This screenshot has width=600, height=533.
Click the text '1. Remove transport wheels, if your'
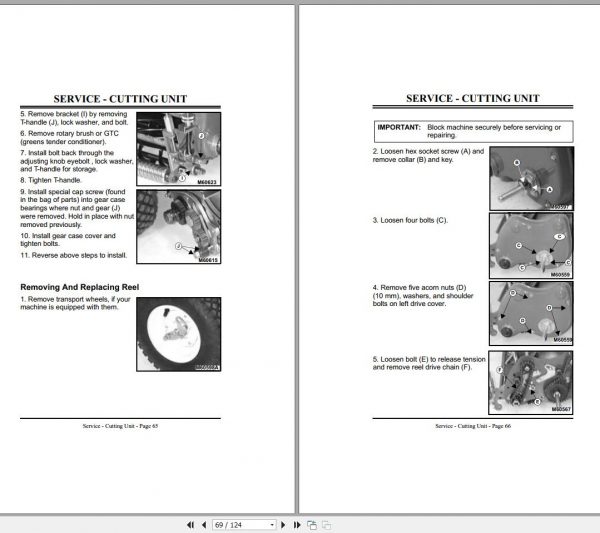coord(75,299)
